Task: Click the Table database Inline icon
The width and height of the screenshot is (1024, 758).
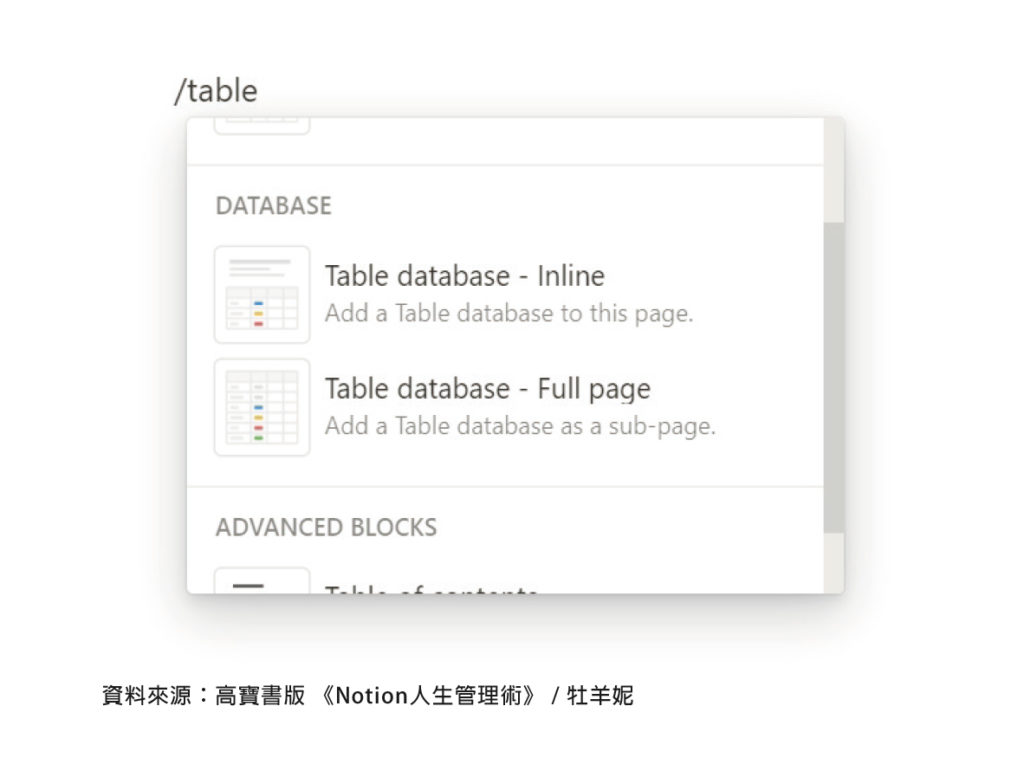Action: tap(262, 294)
